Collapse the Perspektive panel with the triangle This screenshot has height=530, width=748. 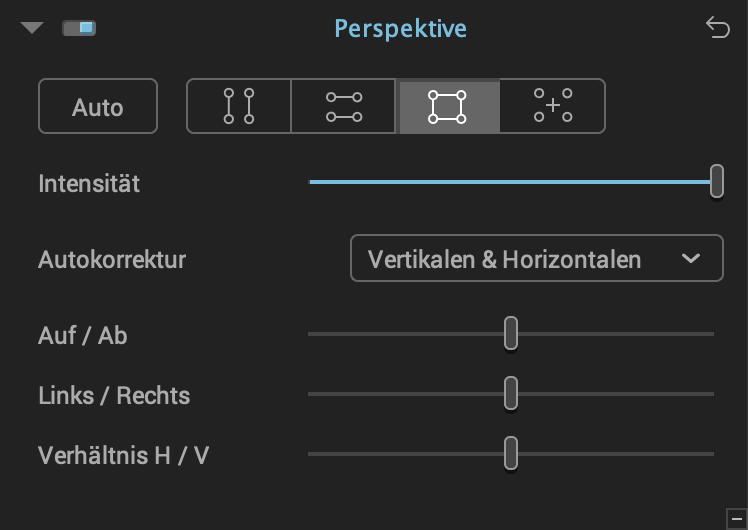point(32,28)
